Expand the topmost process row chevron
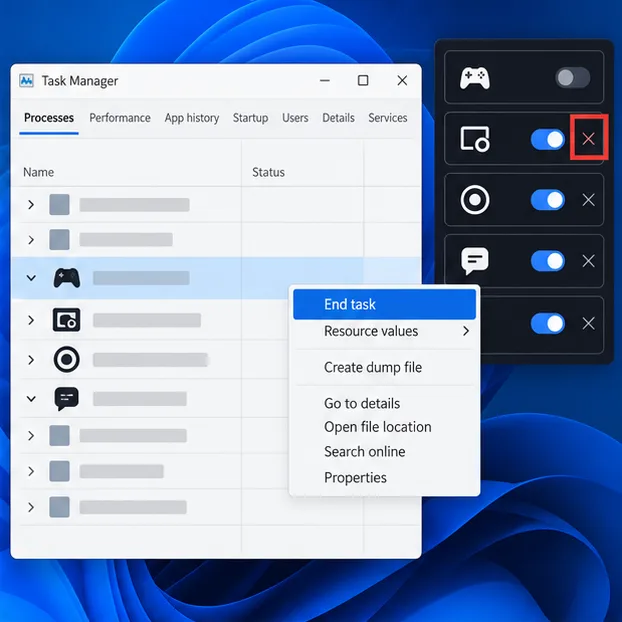Screen dimensions: 622x622 (31, 205)
